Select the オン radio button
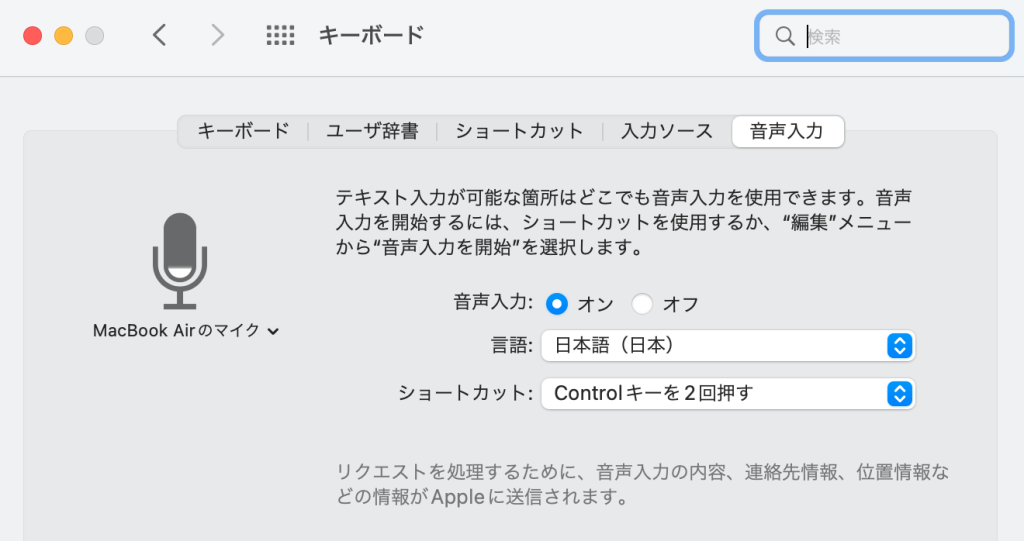1024x541 pixels. 556,304
